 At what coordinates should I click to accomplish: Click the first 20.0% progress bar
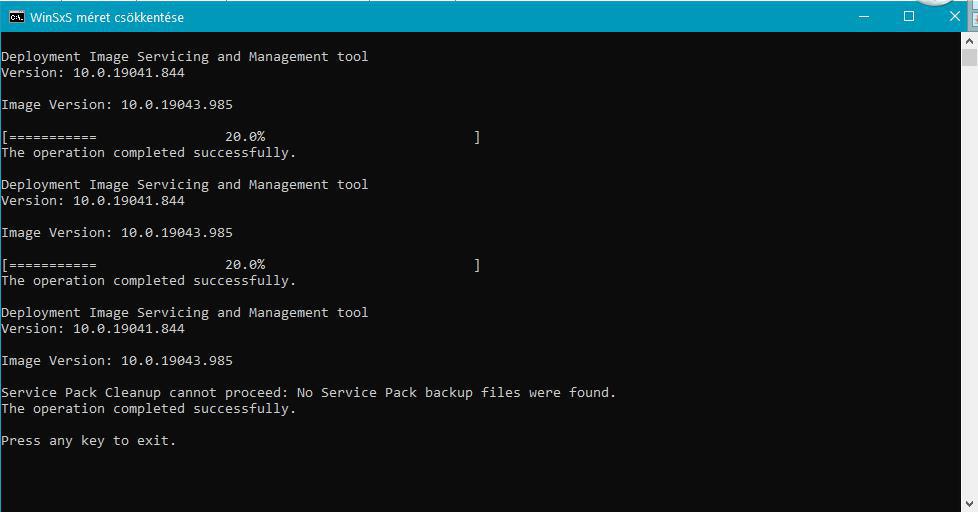click(241, 137)
